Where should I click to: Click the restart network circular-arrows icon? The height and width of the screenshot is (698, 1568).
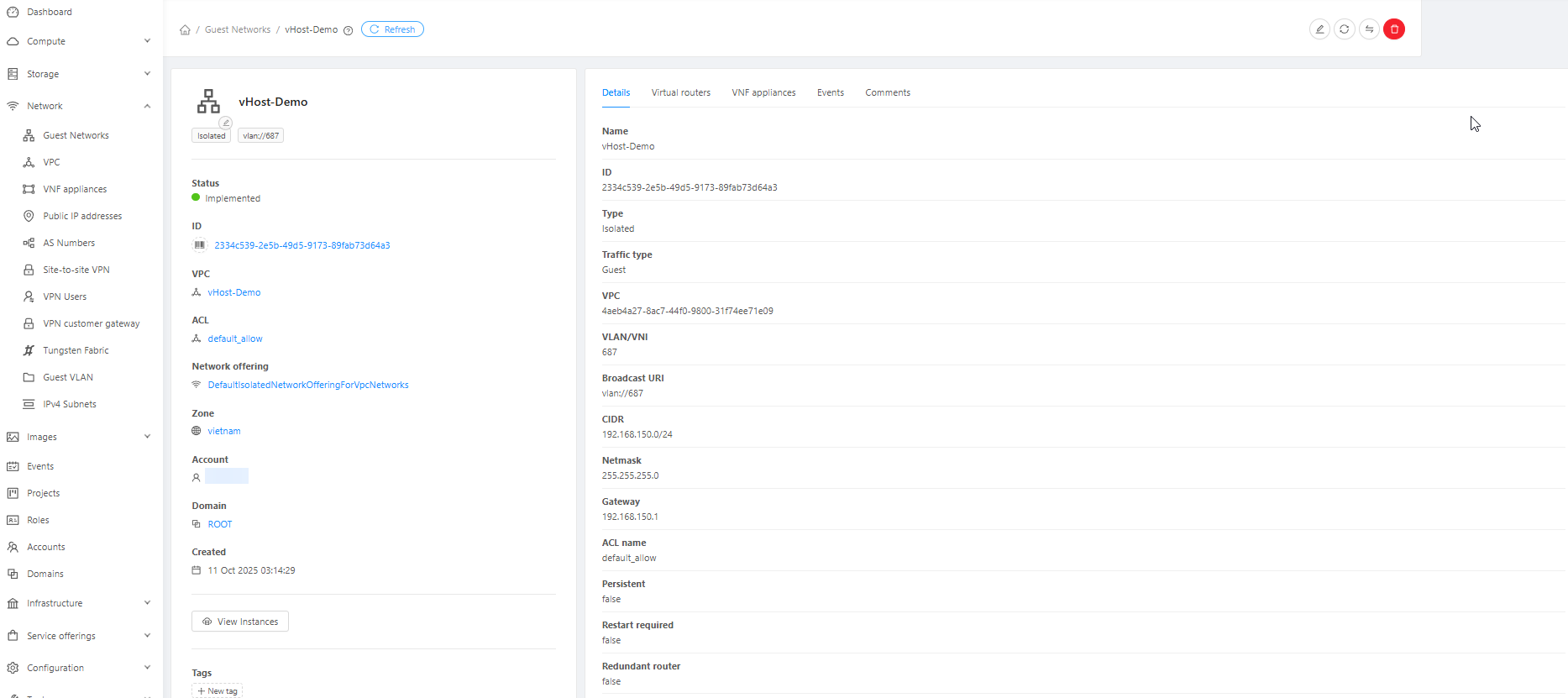point(1345,29)
